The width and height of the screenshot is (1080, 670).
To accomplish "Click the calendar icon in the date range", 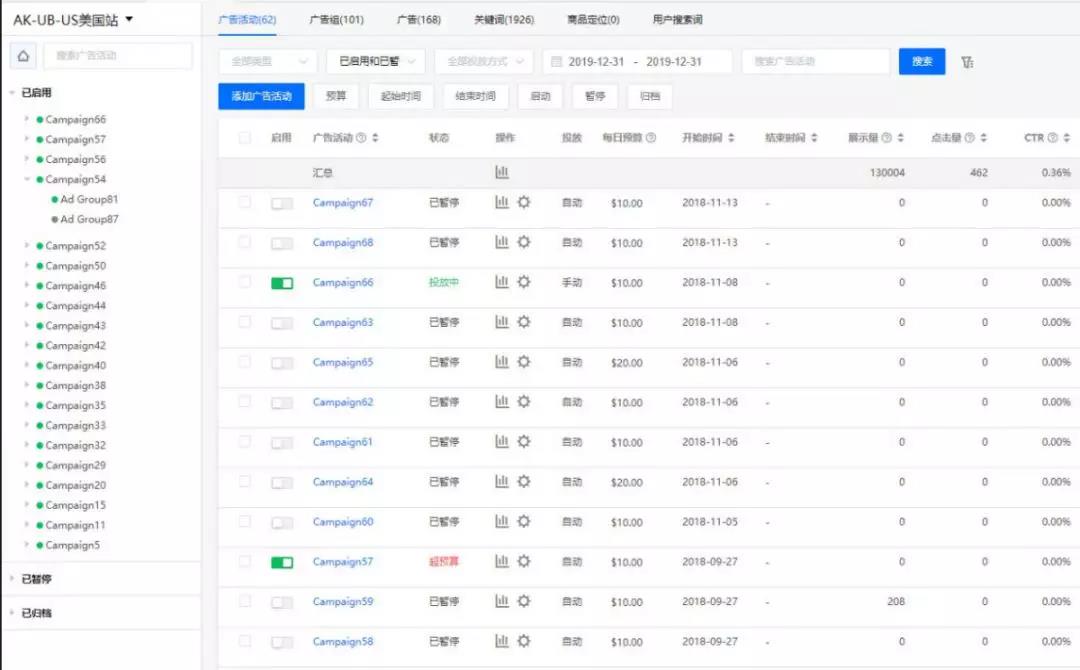I will click(x=557, y=62).
